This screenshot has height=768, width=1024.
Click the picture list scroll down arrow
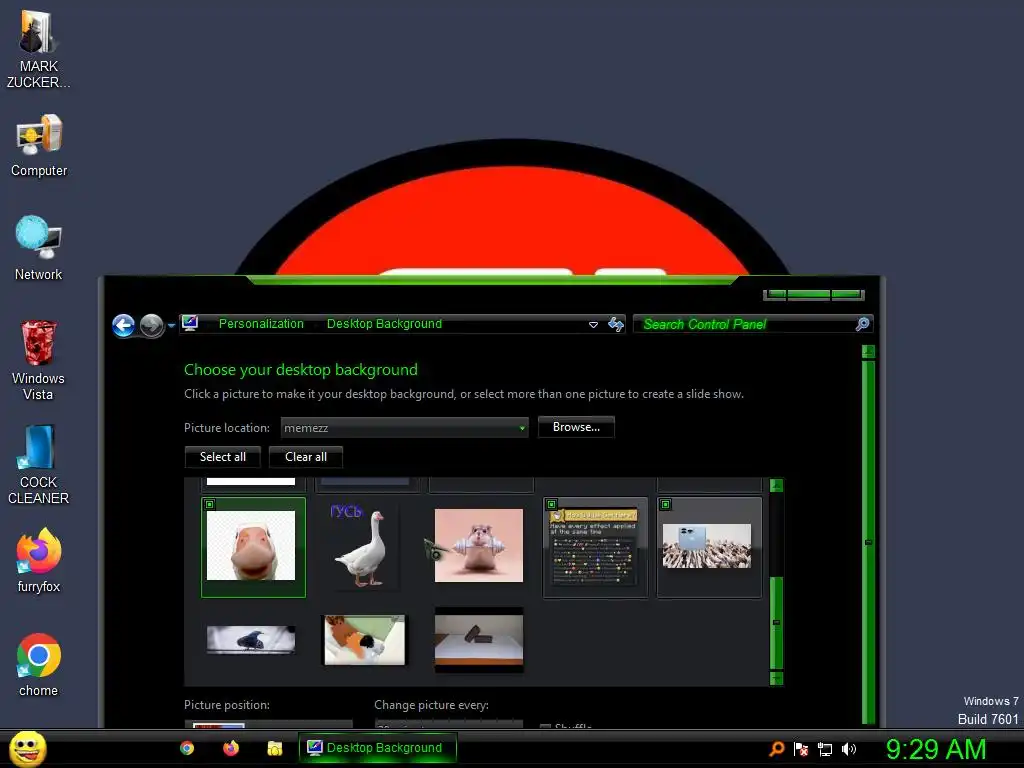coord(776,679)
